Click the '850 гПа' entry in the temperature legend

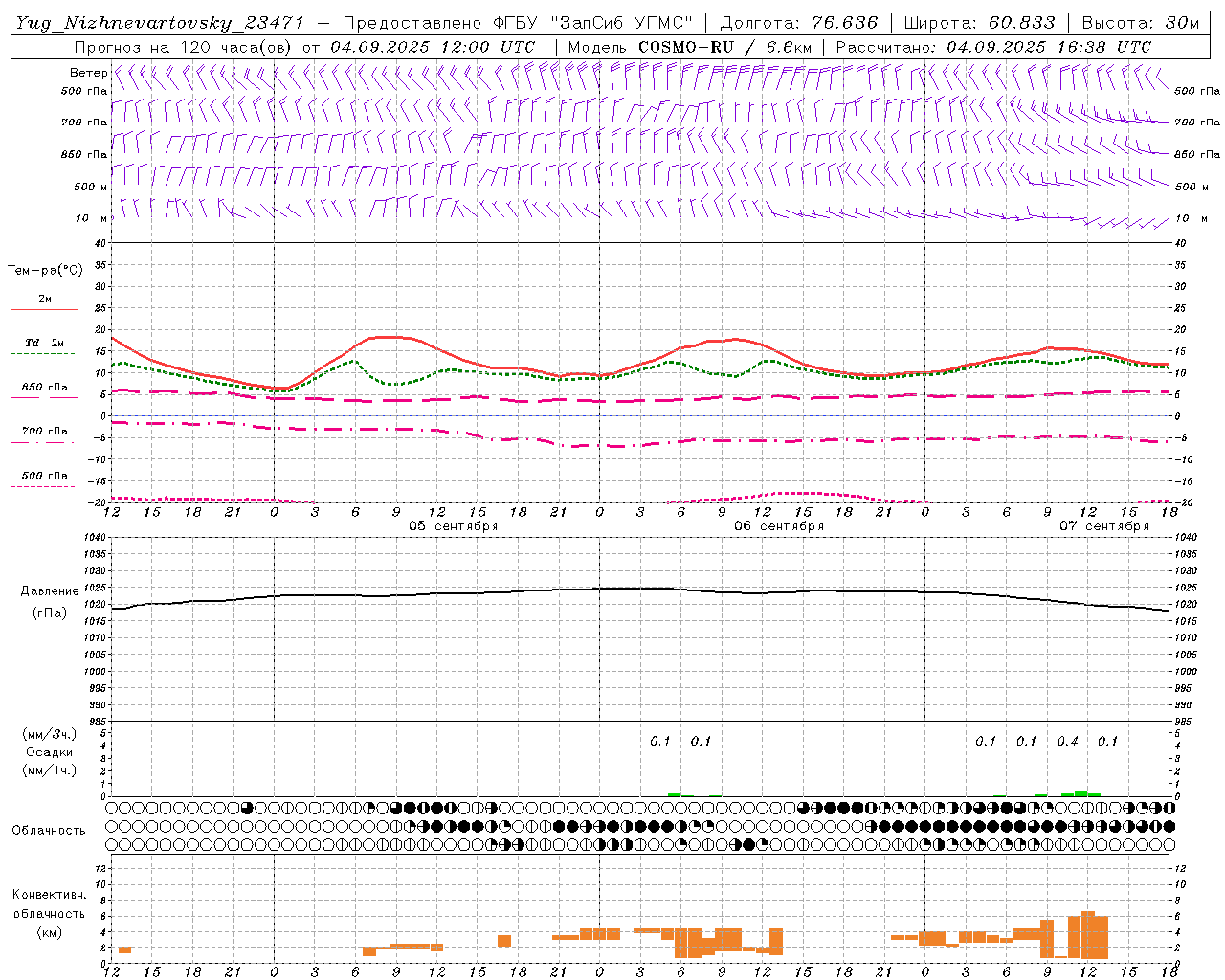tap(45, 388)
